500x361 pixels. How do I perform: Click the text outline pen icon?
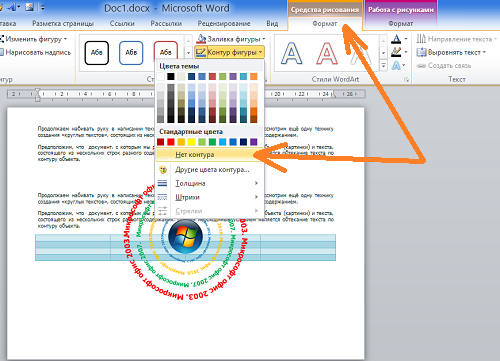click(396, 52)
